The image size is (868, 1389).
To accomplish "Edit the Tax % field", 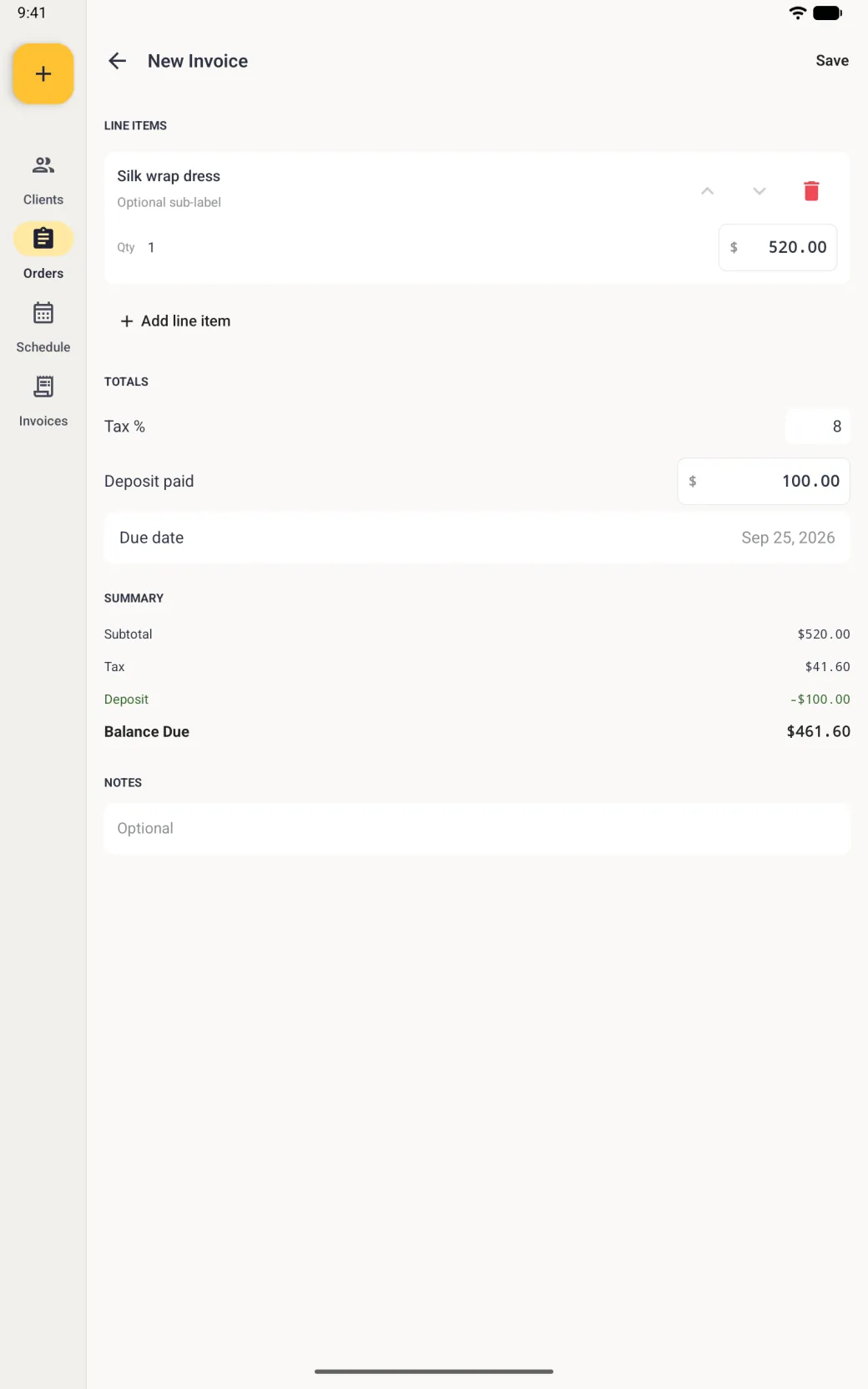I will [817, 427].
